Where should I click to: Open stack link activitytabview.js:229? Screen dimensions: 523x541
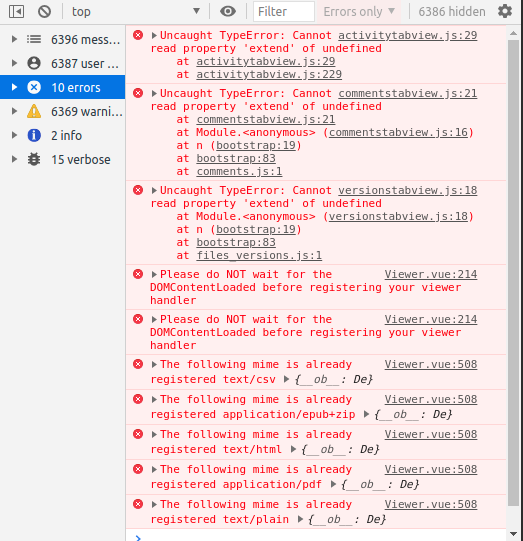(269, 74)
